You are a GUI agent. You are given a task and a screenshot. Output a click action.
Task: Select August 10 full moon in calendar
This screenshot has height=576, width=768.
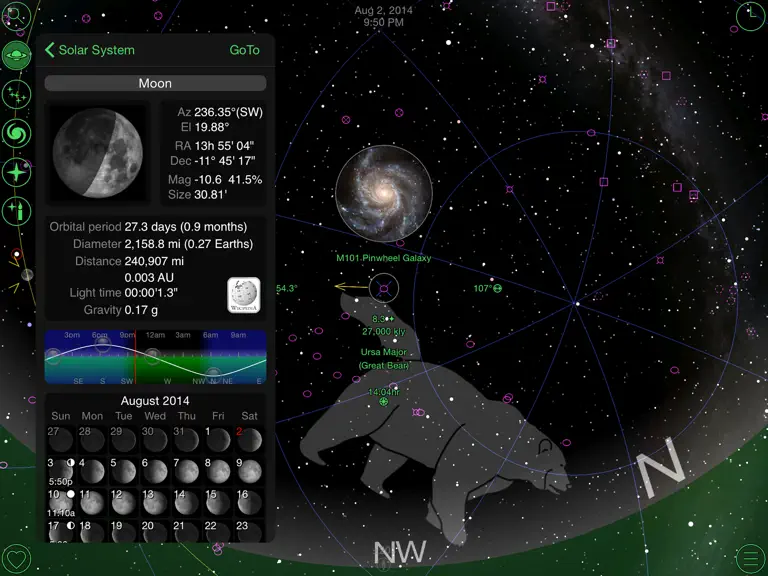coord(61,503)
